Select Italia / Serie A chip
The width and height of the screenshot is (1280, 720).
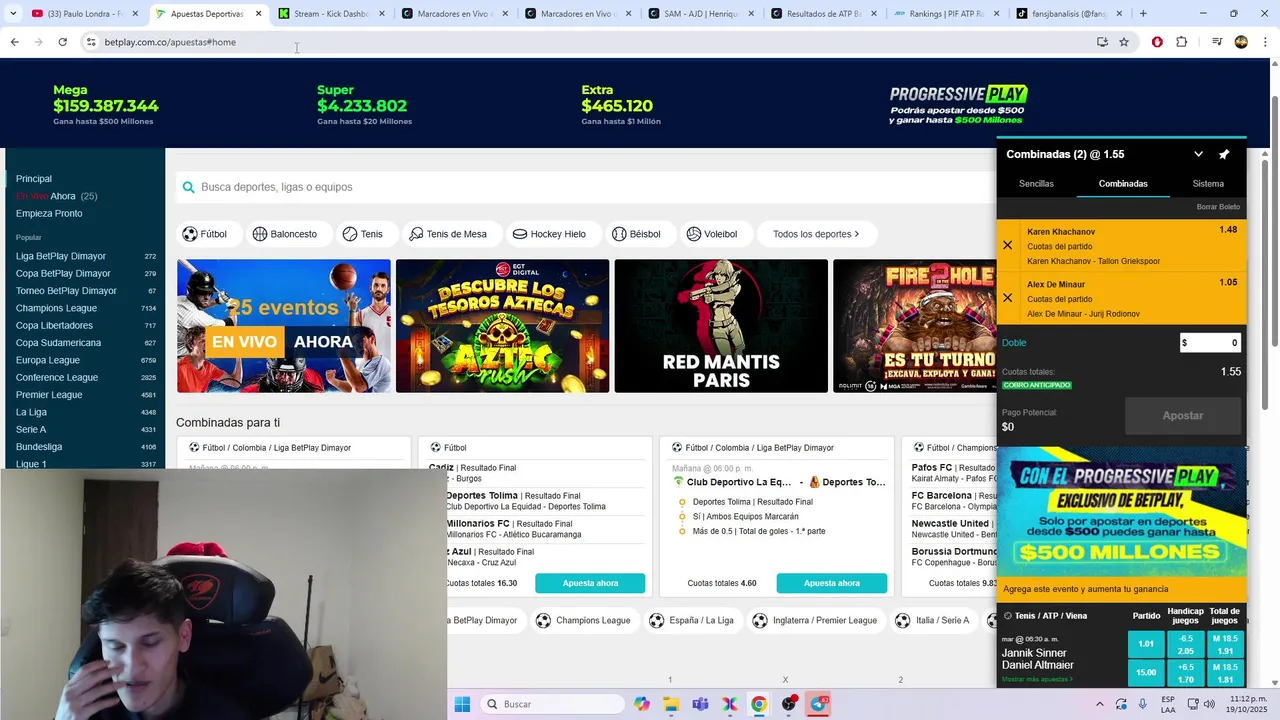tap(935, 620)
